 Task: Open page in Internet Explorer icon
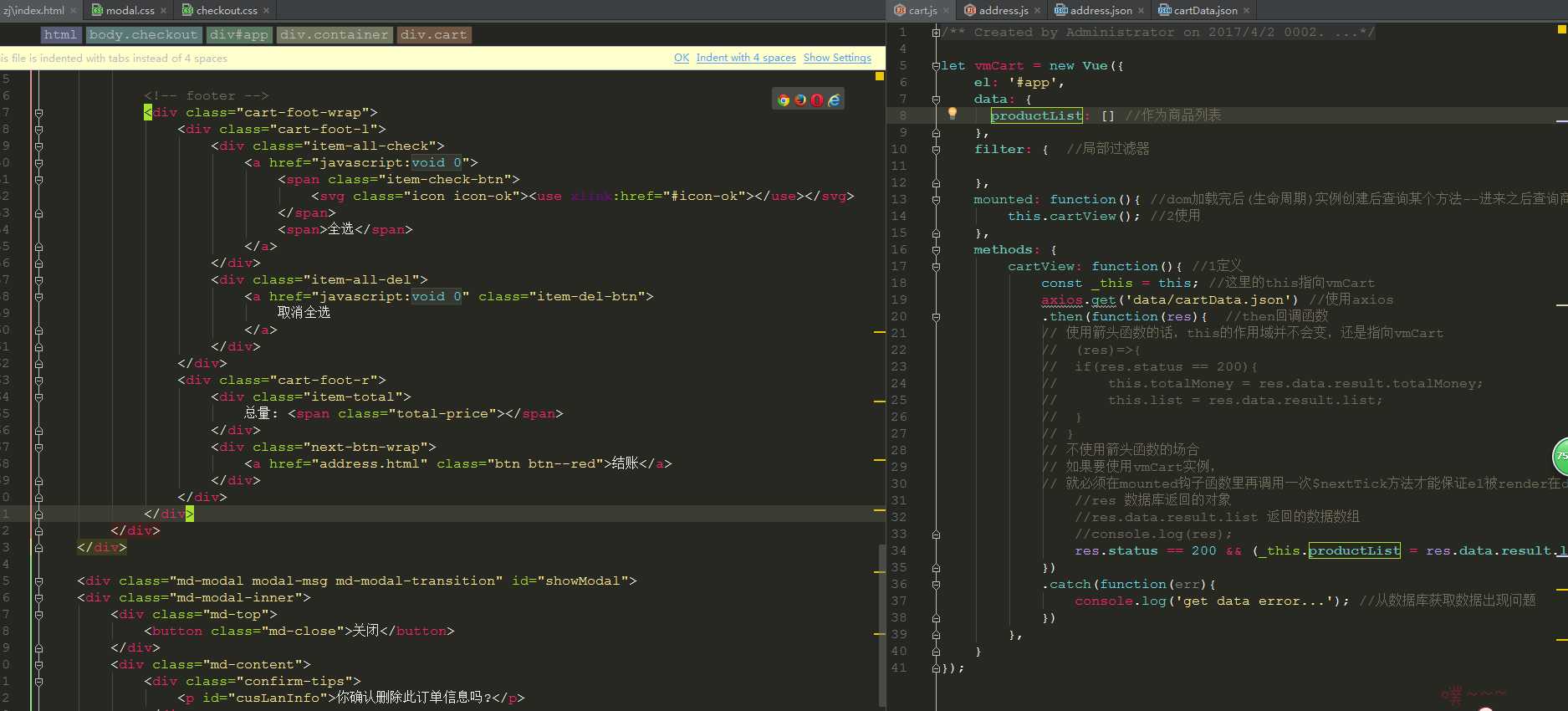coord(834,100)
